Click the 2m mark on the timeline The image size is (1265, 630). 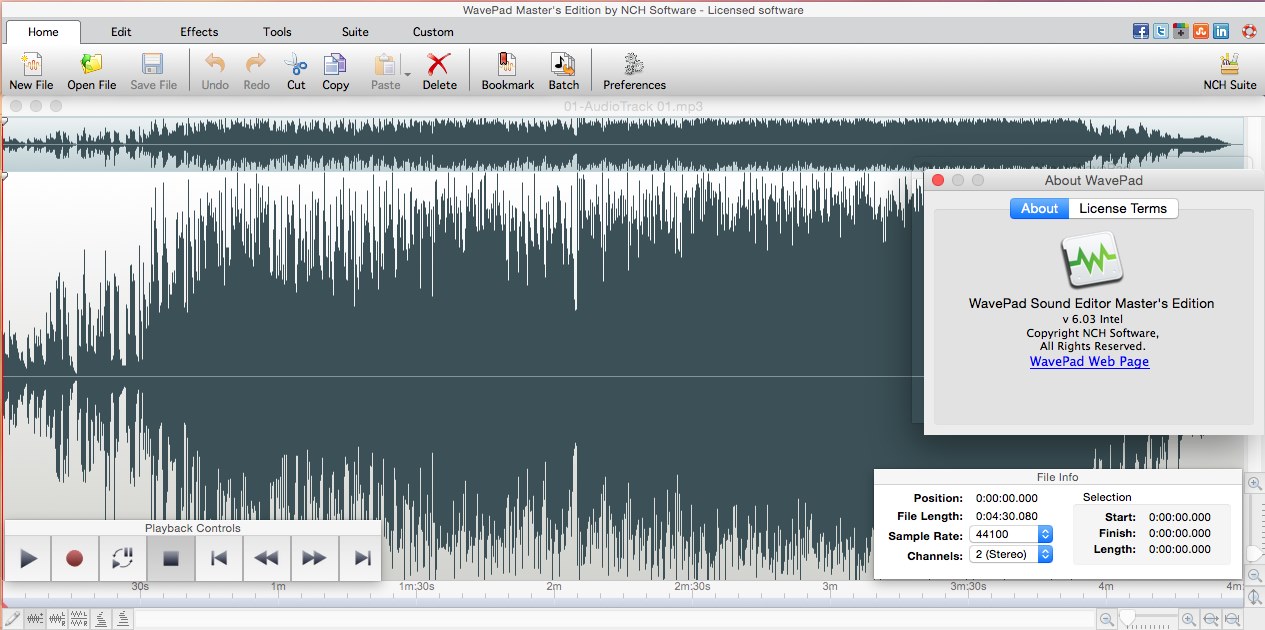[x=553, y=587]
